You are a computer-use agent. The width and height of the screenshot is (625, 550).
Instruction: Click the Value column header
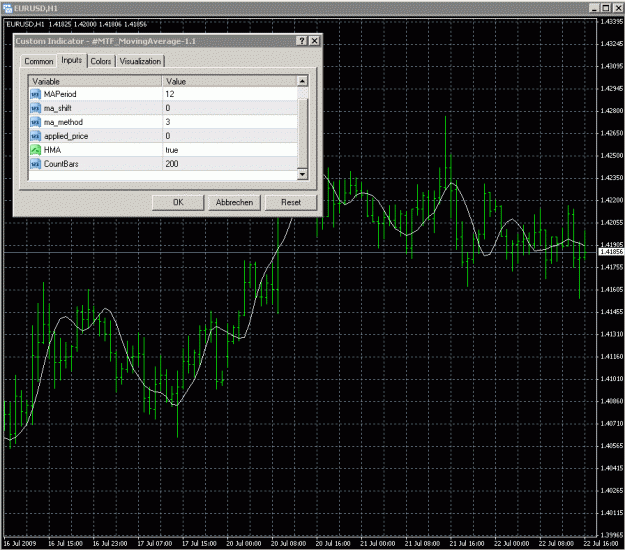click(230, 81)
